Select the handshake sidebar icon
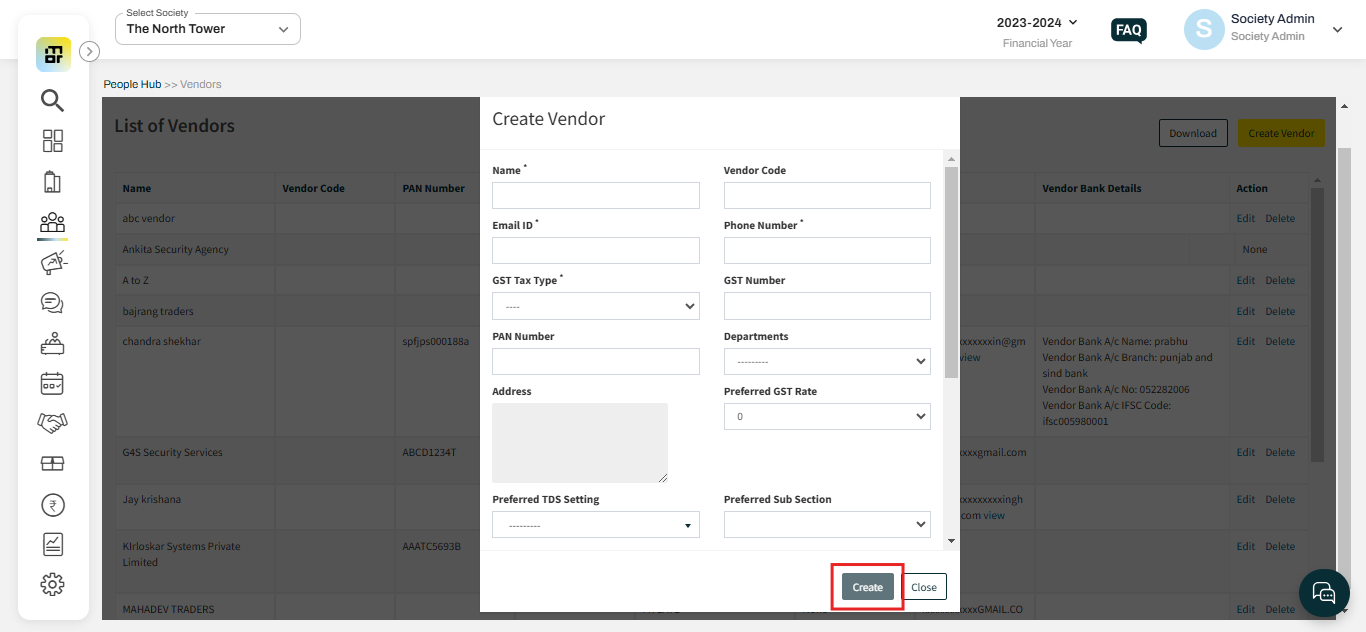 [x=52, y=422]
